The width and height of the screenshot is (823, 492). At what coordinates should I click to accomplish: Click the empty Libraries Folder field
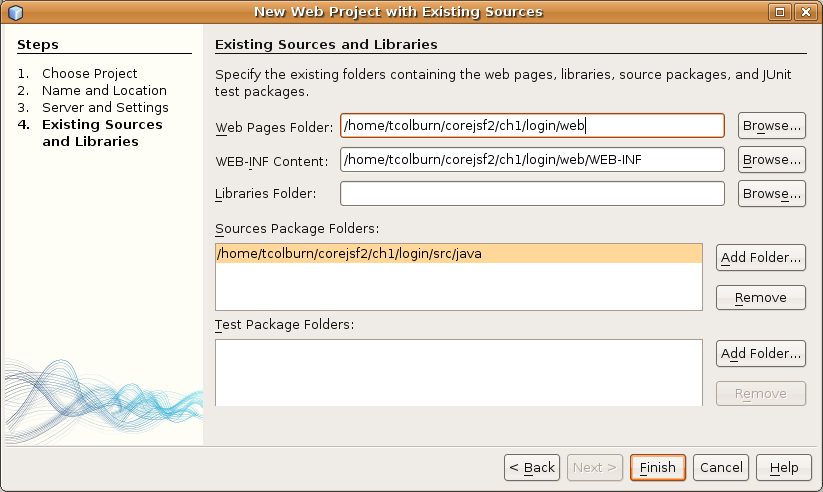point(532,194)
